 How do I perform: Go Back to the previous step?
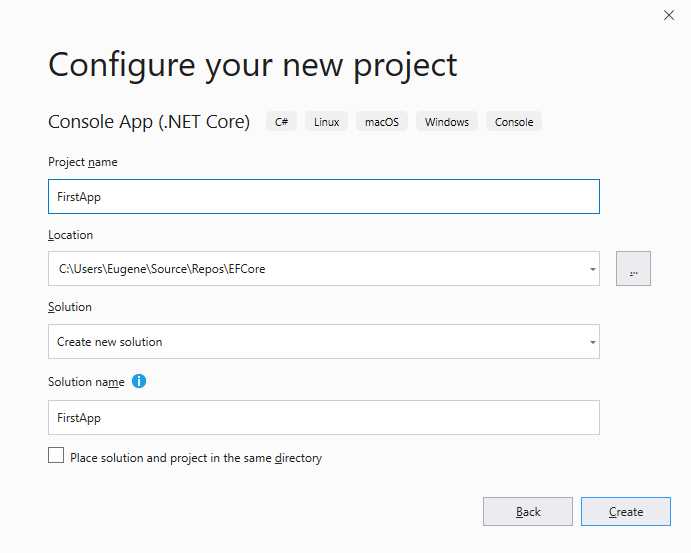click(x=528, y=512)
